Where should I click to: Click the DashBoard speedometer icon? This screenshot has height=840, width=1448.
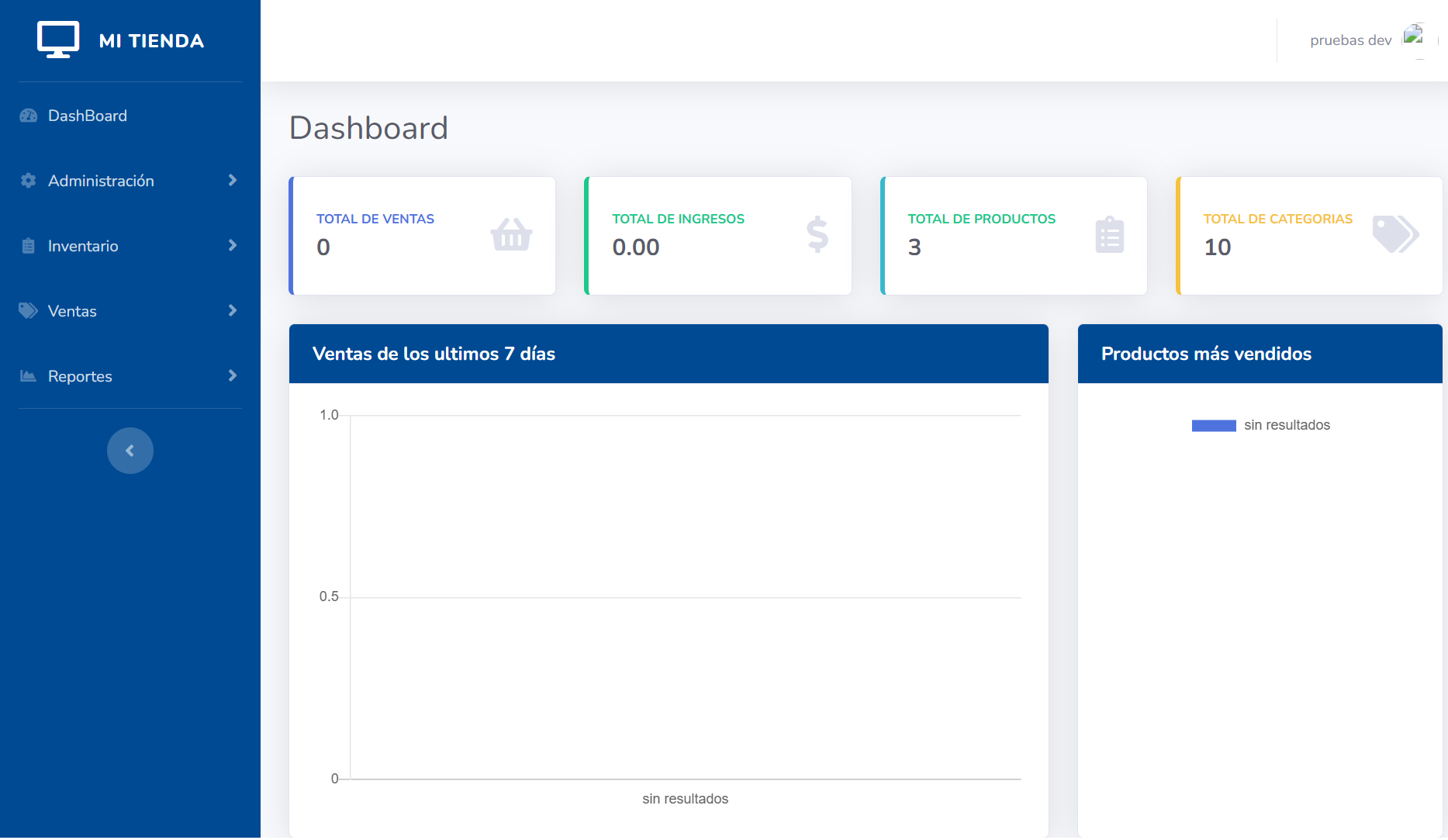click(29, 116)
